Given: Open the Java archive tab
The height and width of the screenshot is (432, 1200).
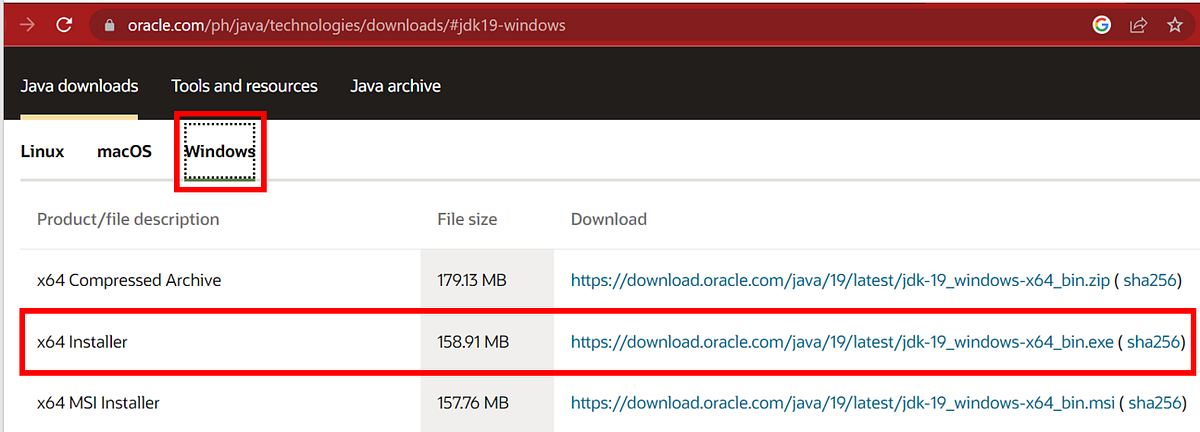Looking at the screenshot, I should (395, 86).
